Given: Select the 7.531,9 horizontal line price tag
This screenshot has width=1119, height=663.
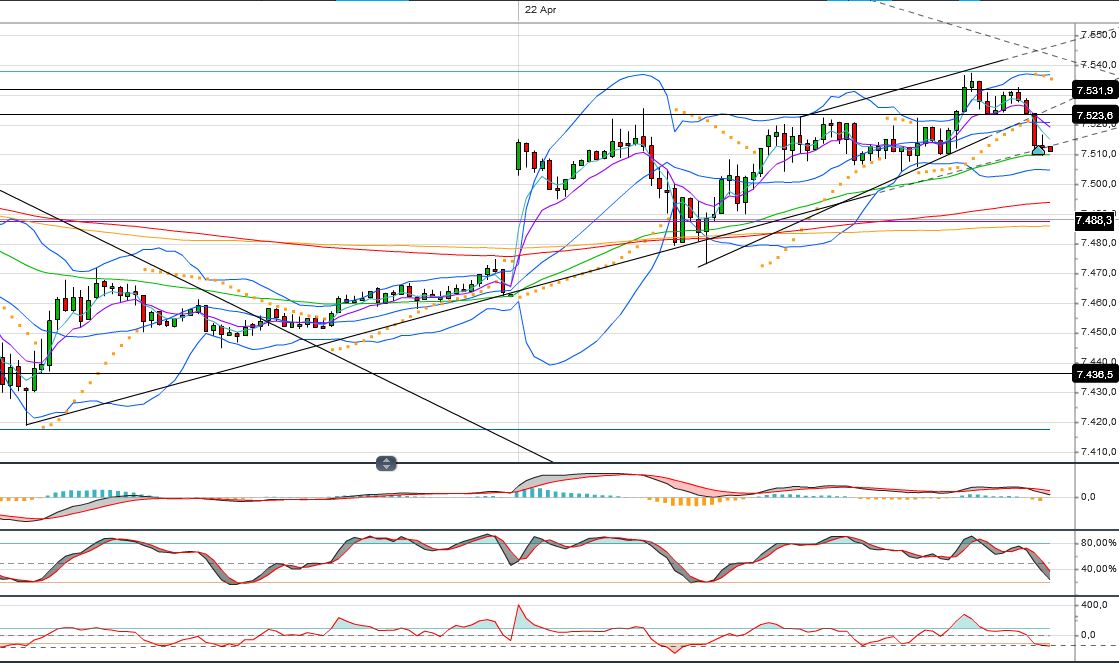Looking at the screenshot, I should pos(1095,90).
